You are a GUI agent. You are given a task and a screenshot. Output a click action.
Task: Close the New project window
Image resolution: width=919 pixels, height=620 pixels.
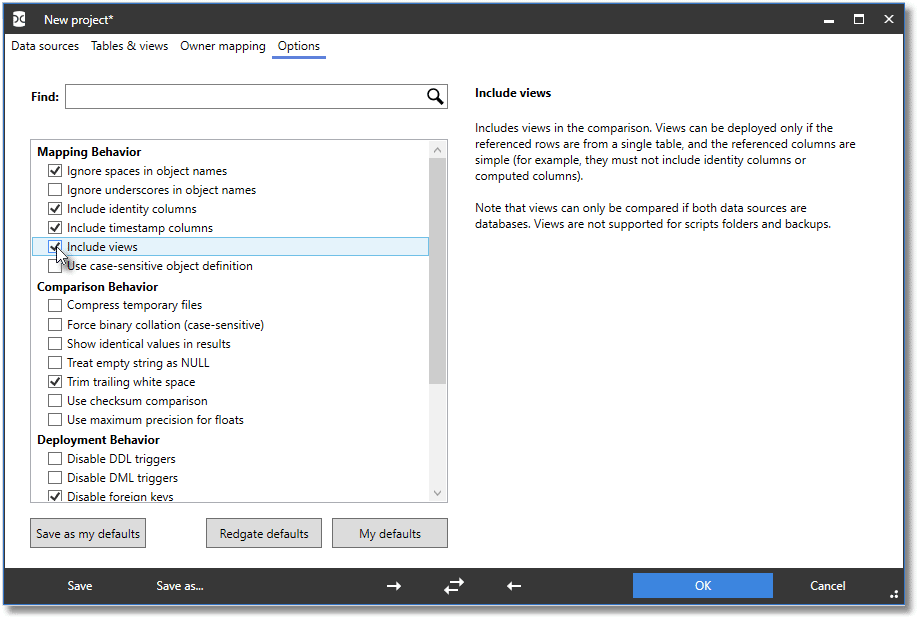[889, 19]
